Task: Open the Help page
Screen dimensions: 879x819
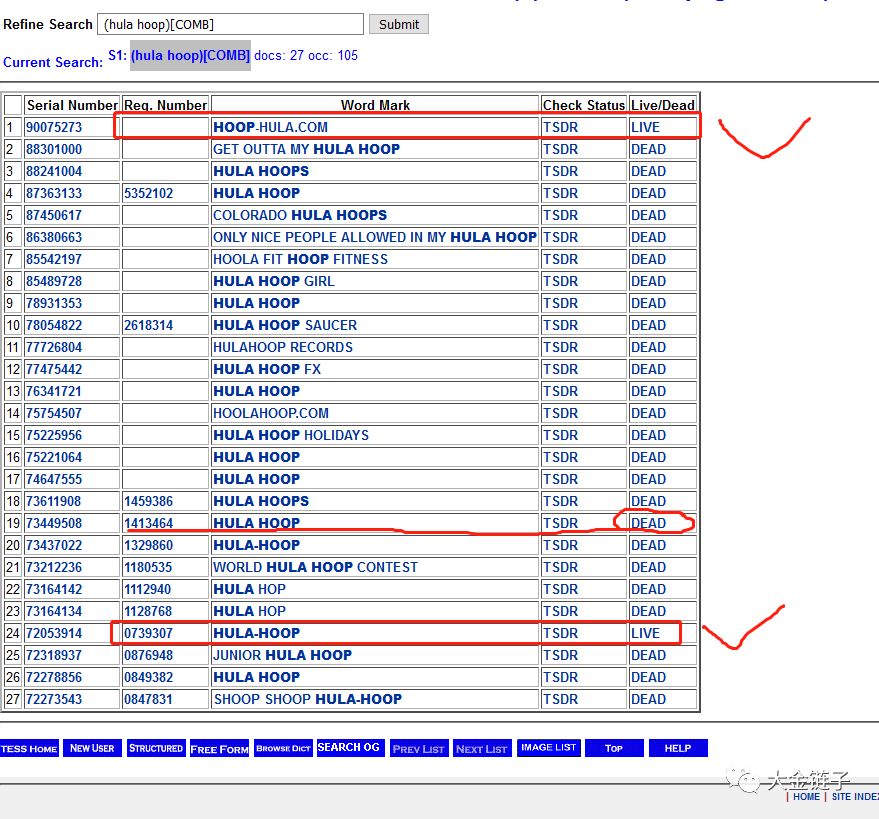Action: coord(678,748)
